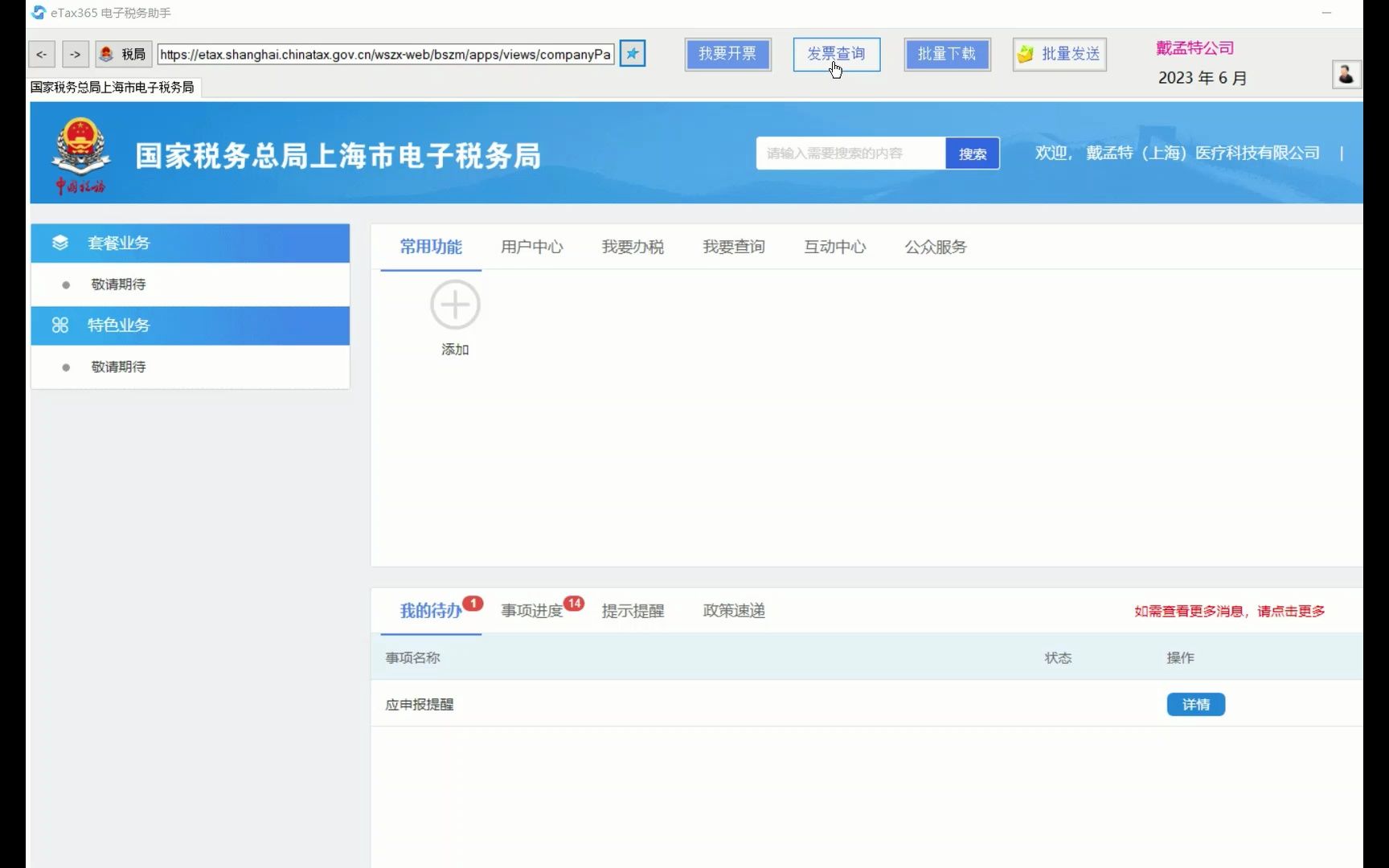Select 敬请期待 under 套餐业务

click(118, 285)
